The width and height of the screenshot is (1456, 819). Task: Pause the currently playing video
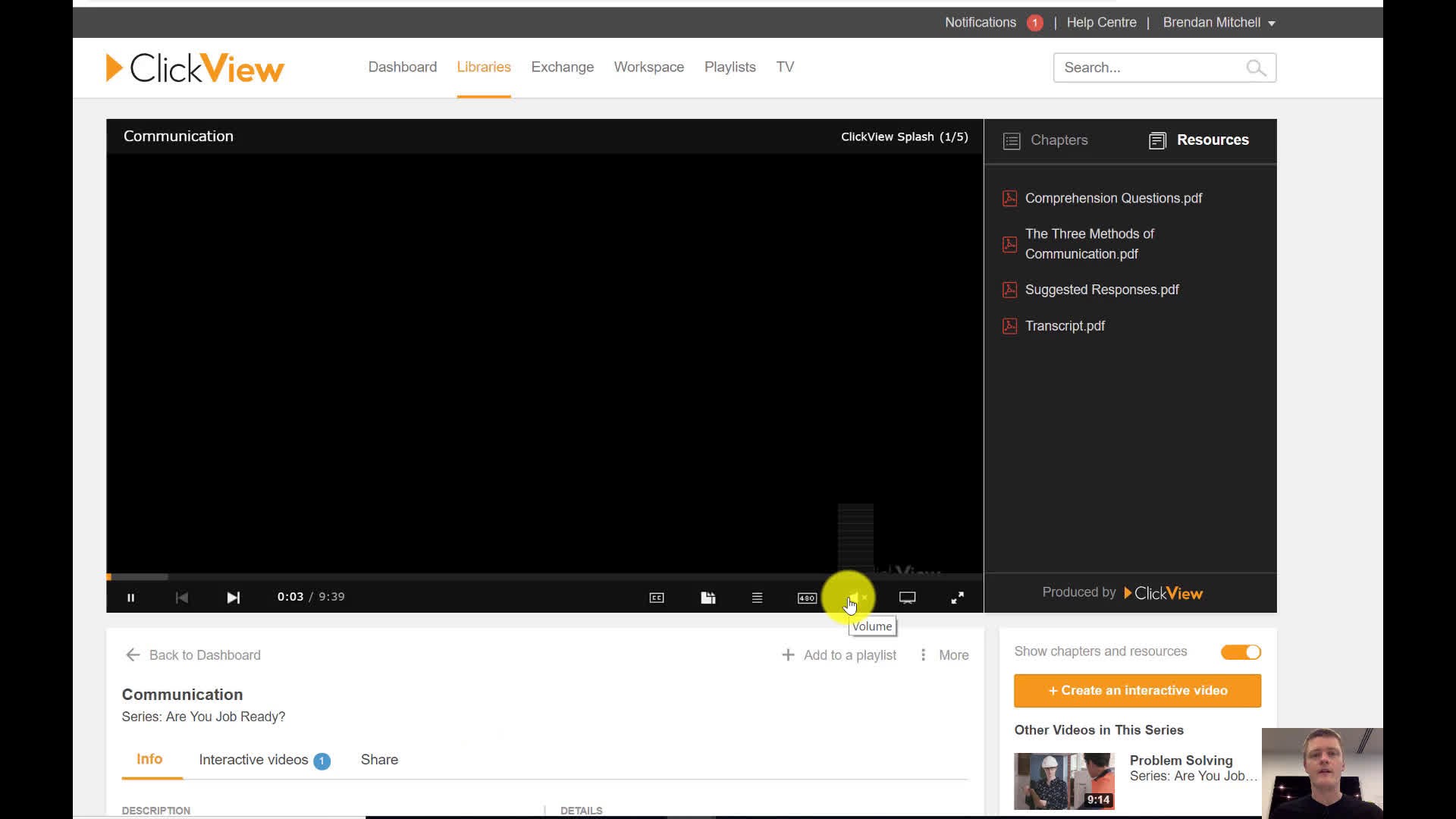pyautogui.click(x=131, y=597)
